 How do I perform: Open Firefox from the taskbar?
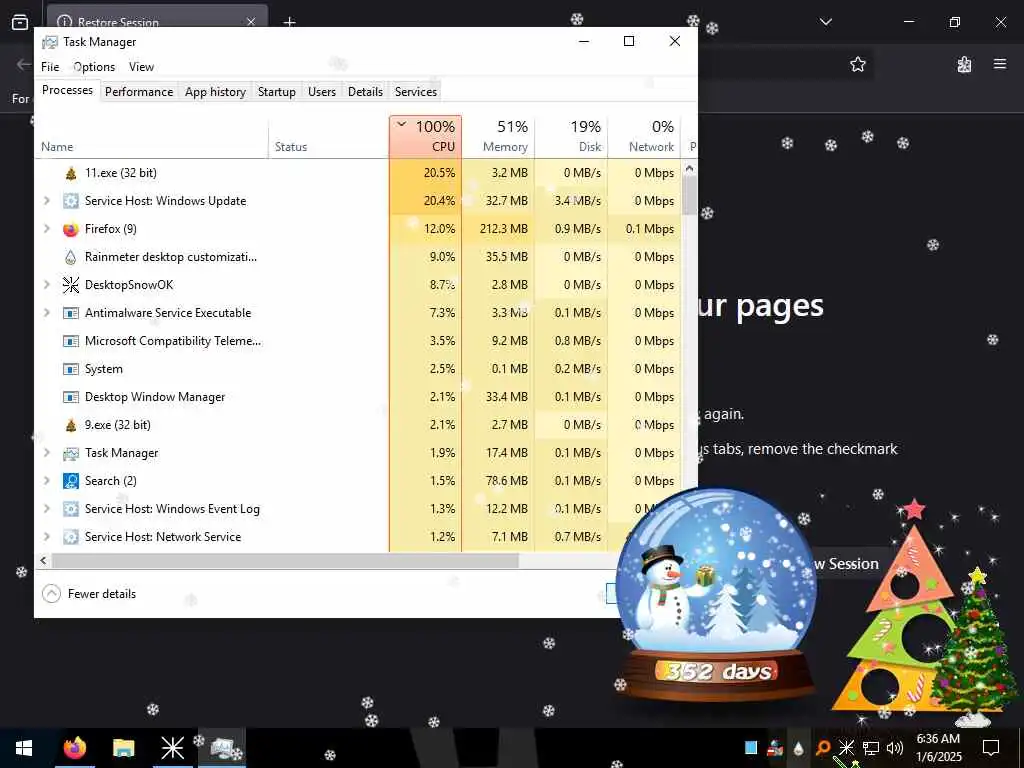(x=74, y=748)
